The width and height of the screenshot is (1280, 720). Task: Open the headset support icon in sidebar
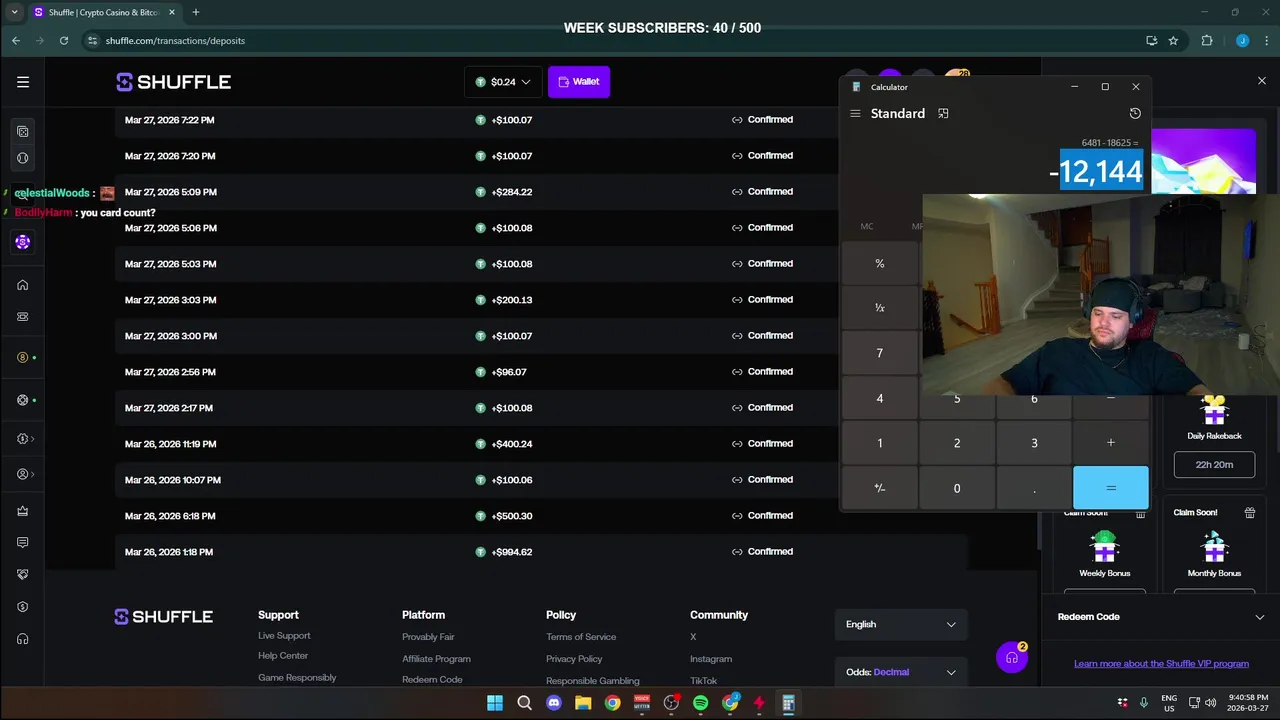[22, 639]
